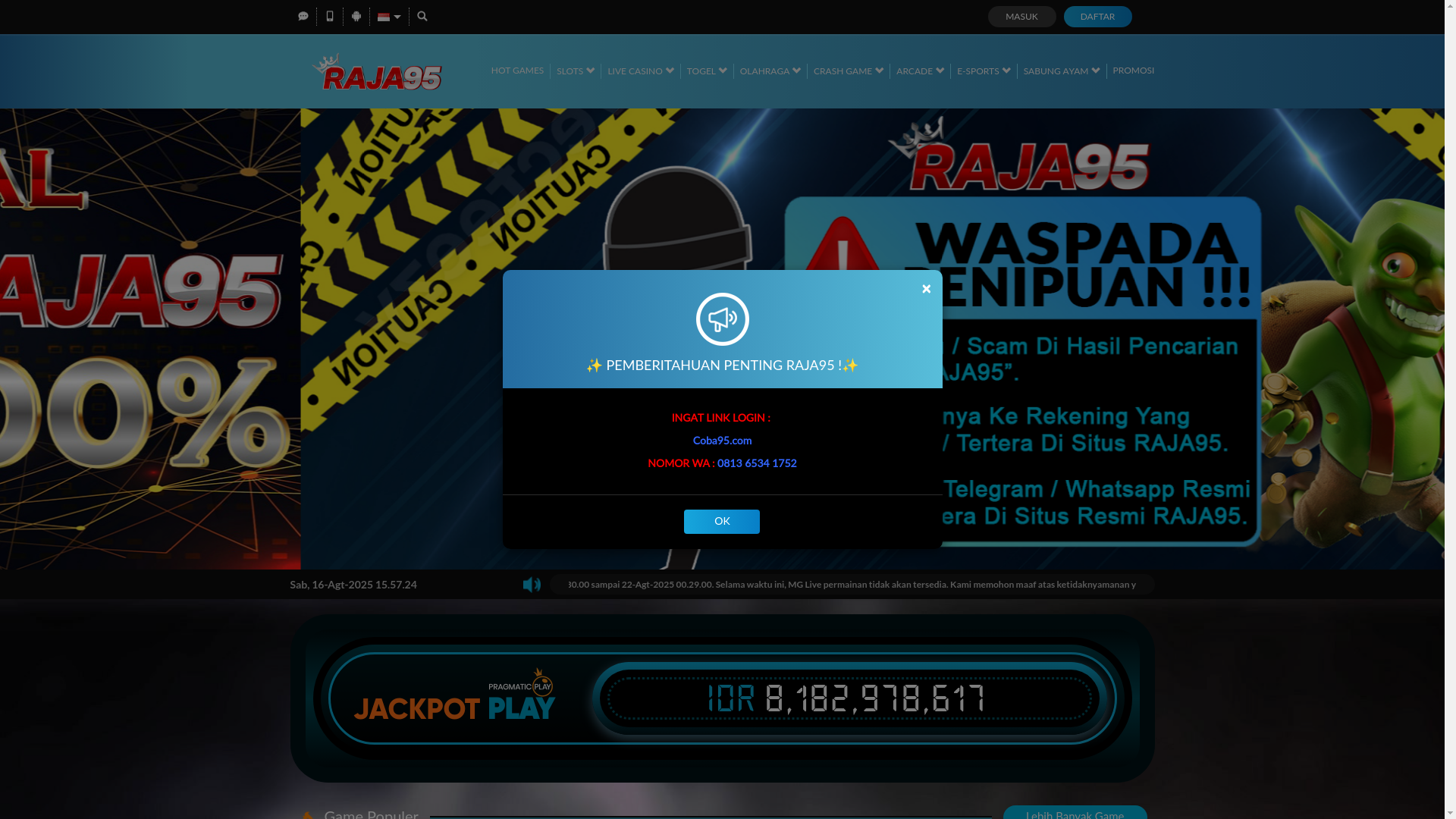Open the PROMOSI menu item
The image size is (1456, 819).
point(1134,71)
